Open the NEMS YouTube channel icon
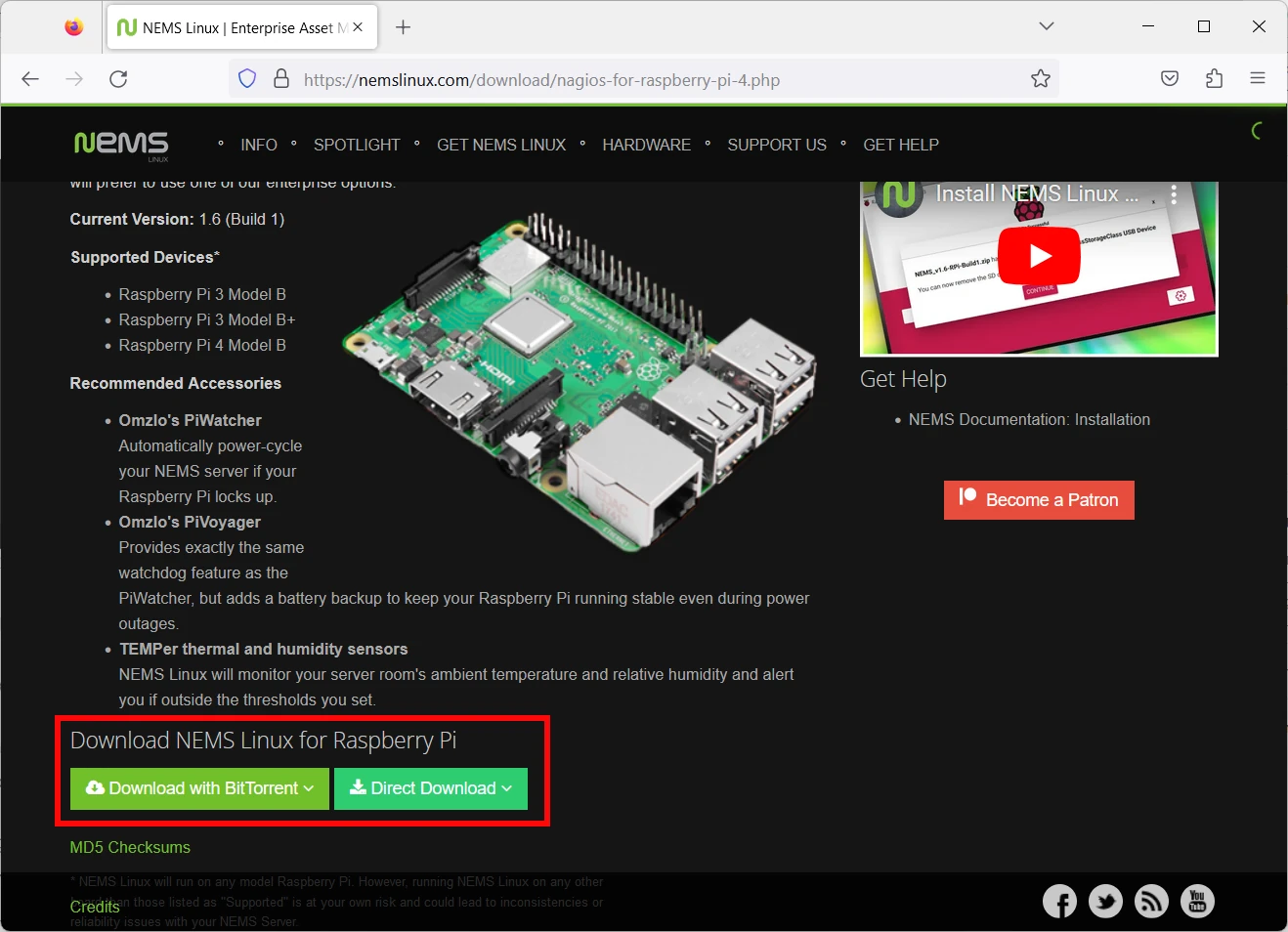 [1197, 902]
